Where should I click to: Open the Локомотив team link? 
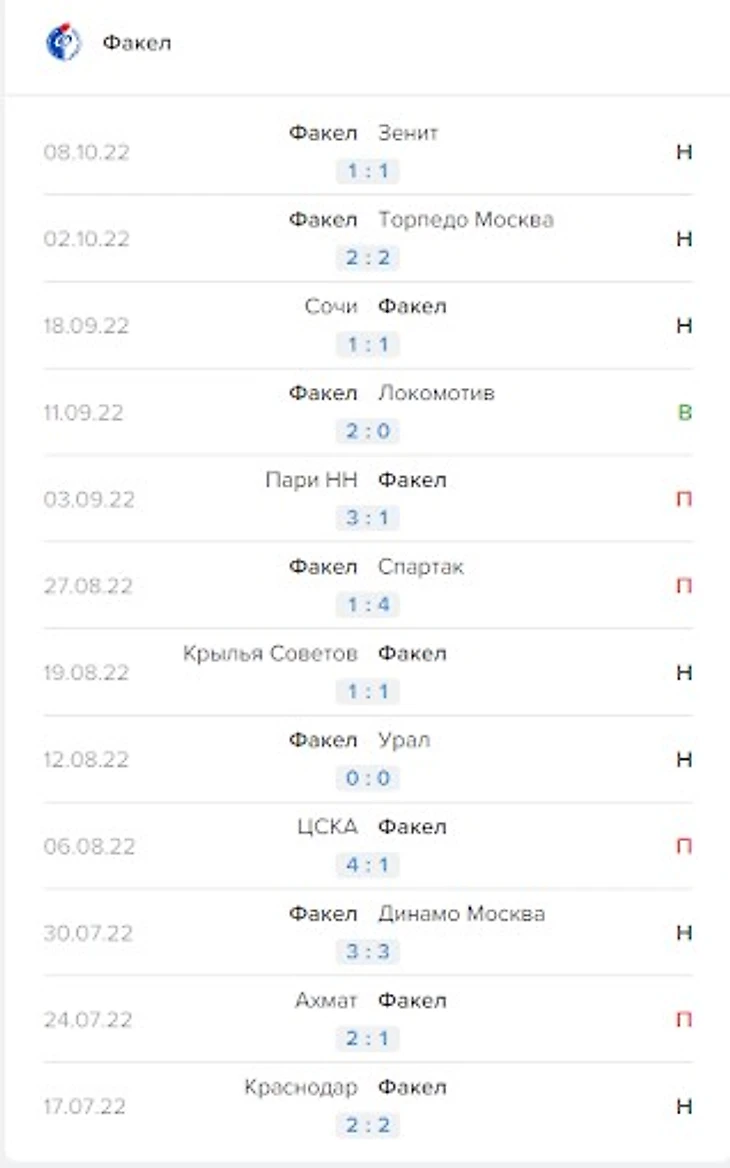pyautogui.click(x=436, y=393)
